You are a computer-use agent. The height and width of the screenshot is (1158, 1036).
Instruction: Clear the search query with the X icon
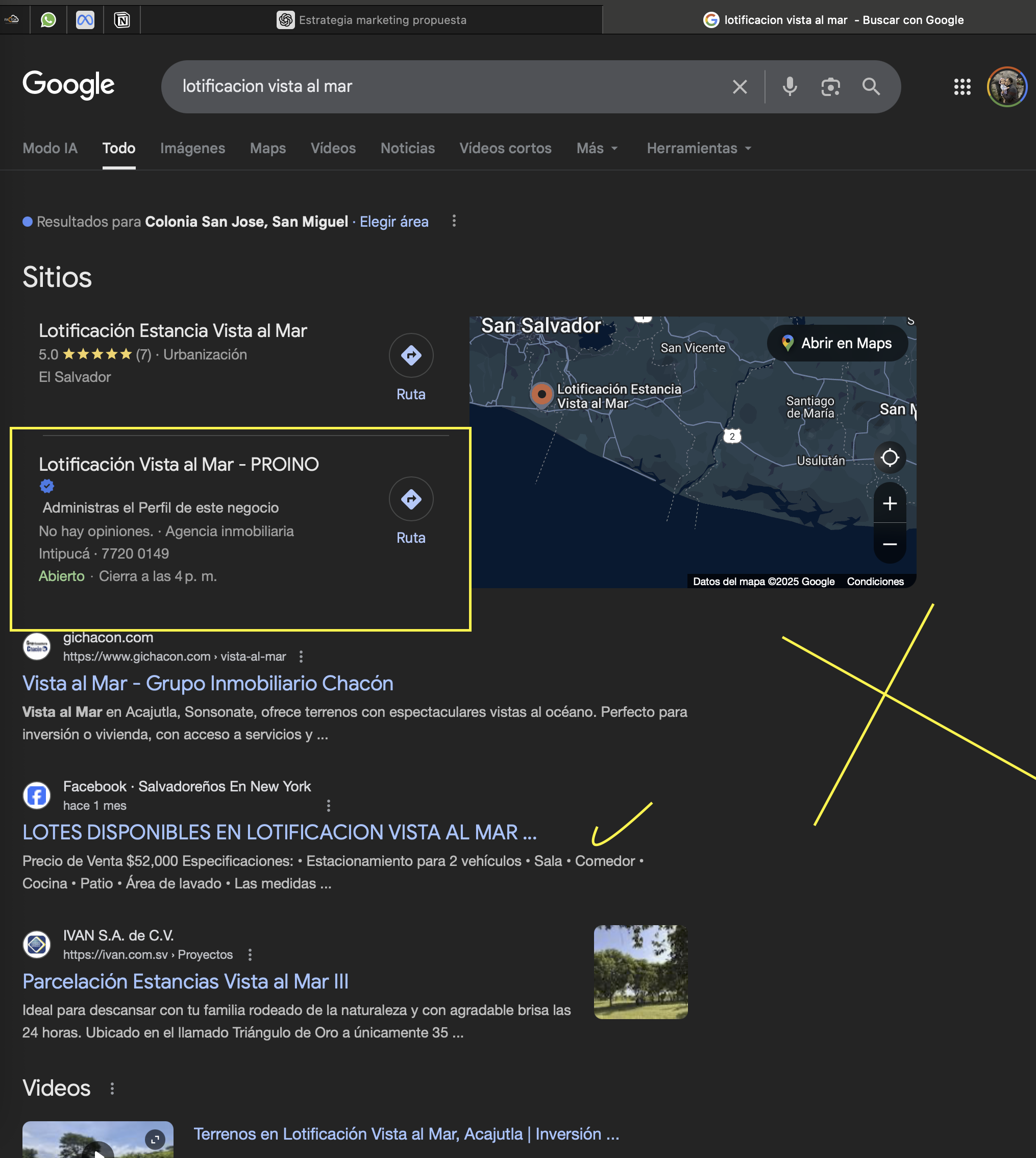(x=739, y=87)
